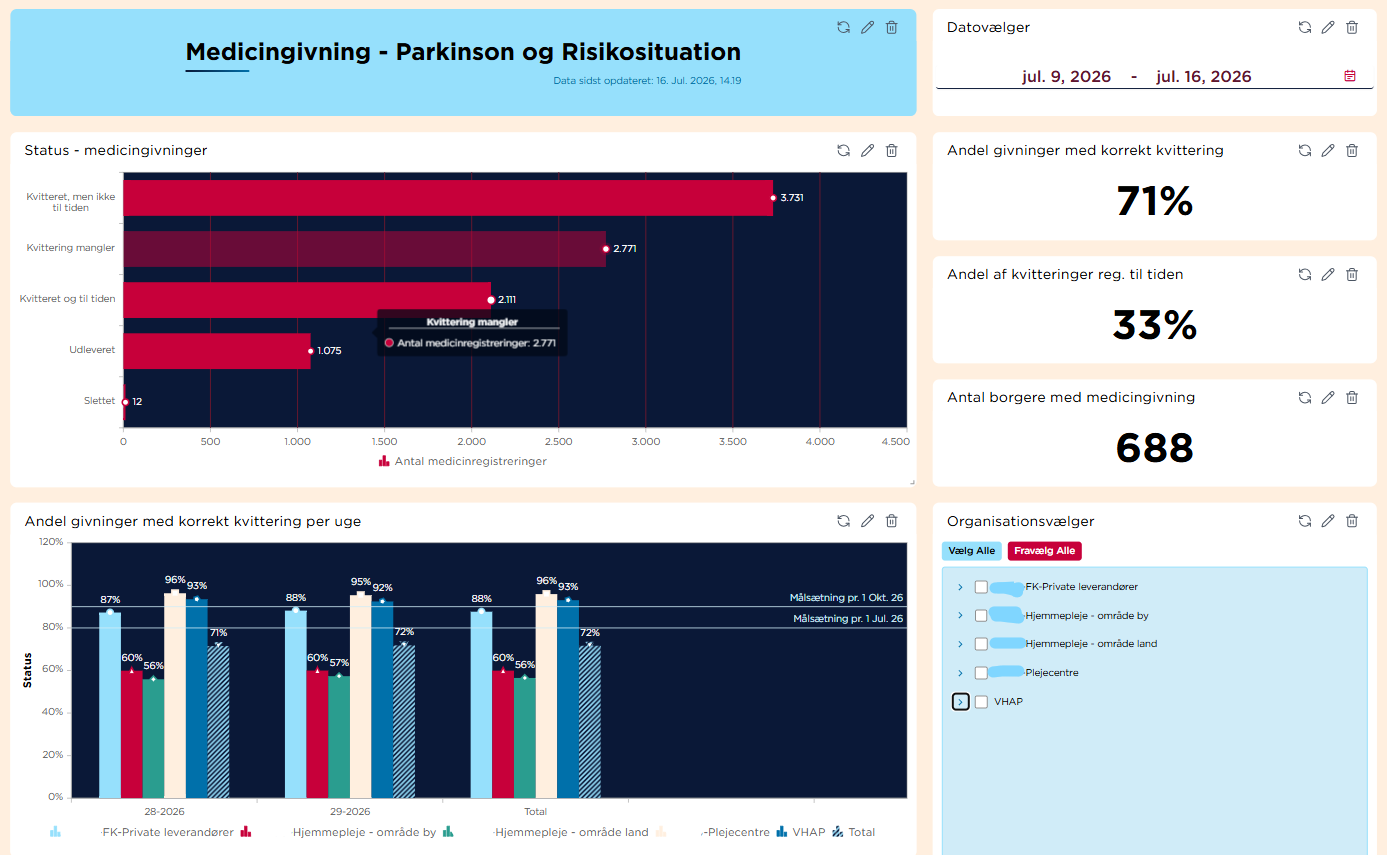Expand the VHAP tree node
This screenshot has width=1387, height=855.
[x=960, y=702]
